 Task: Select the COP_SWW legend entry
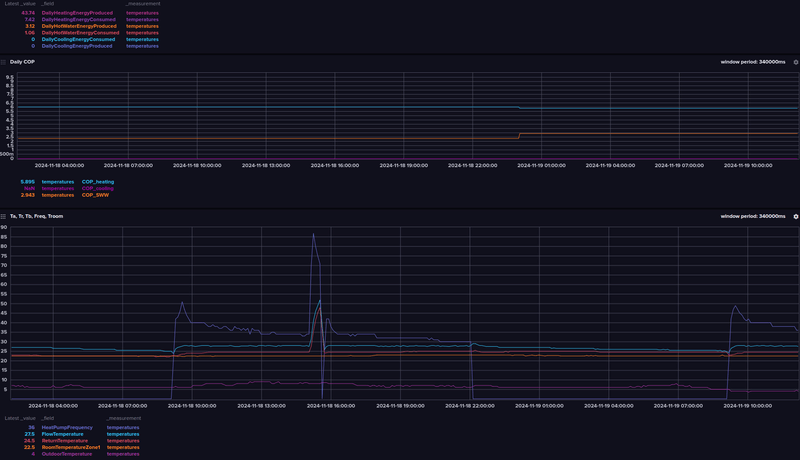click(x=95, y=195)
